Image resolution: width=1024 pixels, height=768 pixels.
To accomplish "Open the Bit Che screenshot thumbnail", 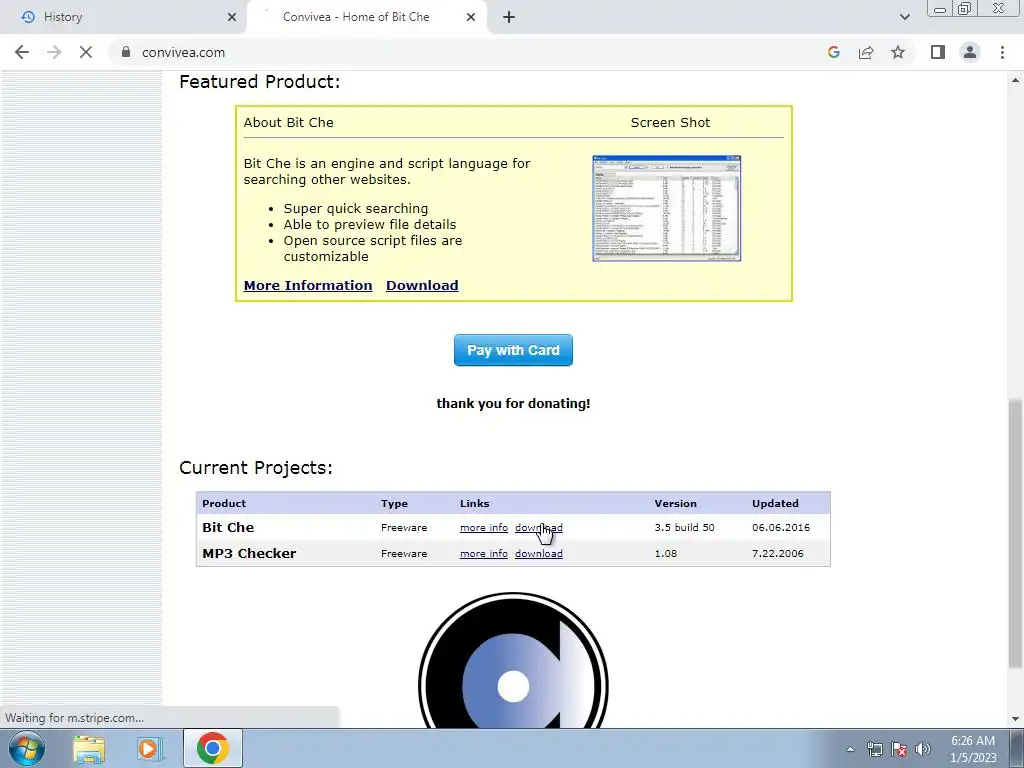I will [x=666, y=208].
